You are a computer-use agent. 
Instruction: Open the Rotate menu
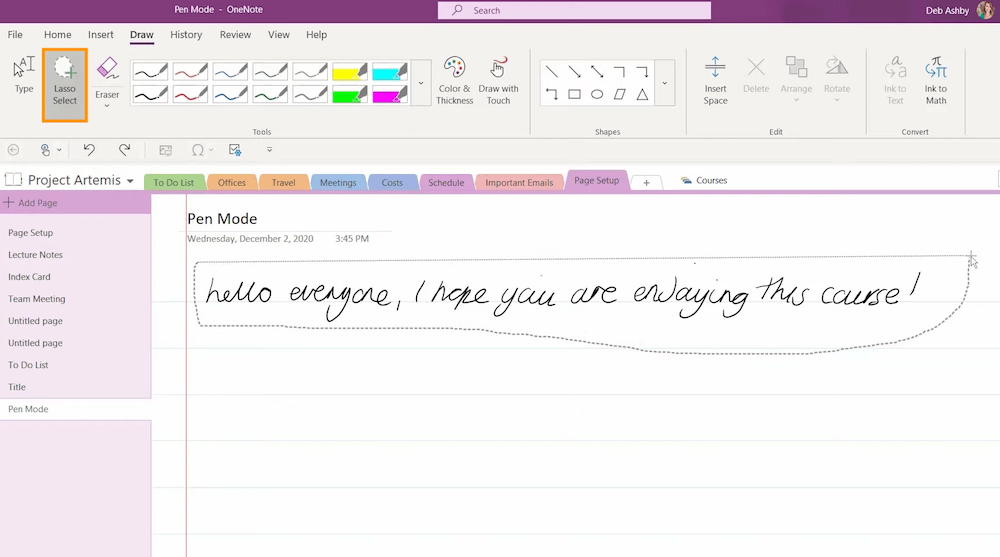(837, 78)
